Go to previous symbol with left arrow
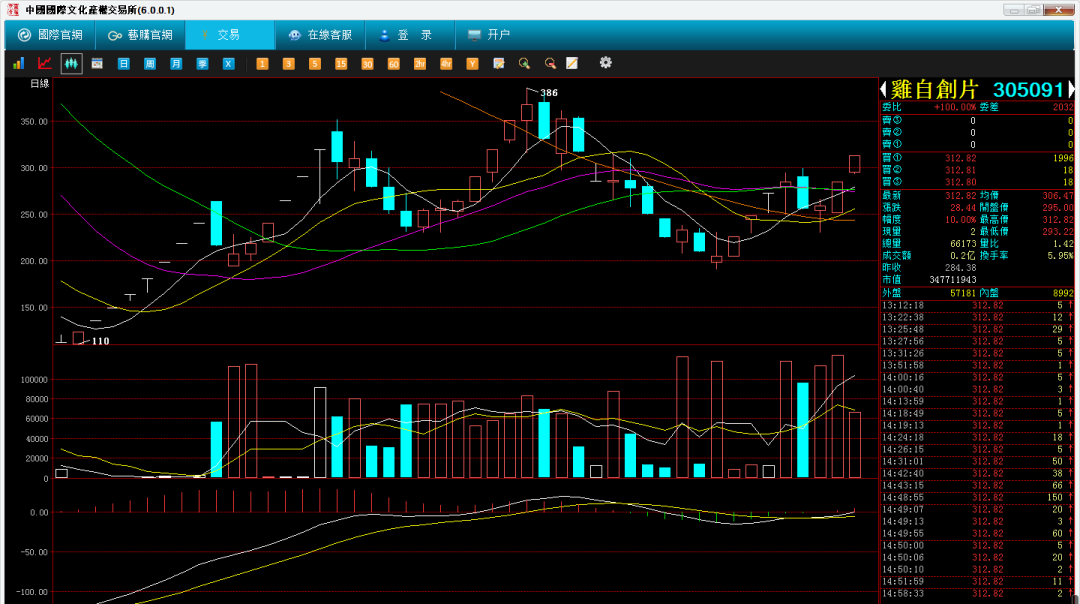The width and height of the screenshot is (1080, 604). [x=884, y=90]
